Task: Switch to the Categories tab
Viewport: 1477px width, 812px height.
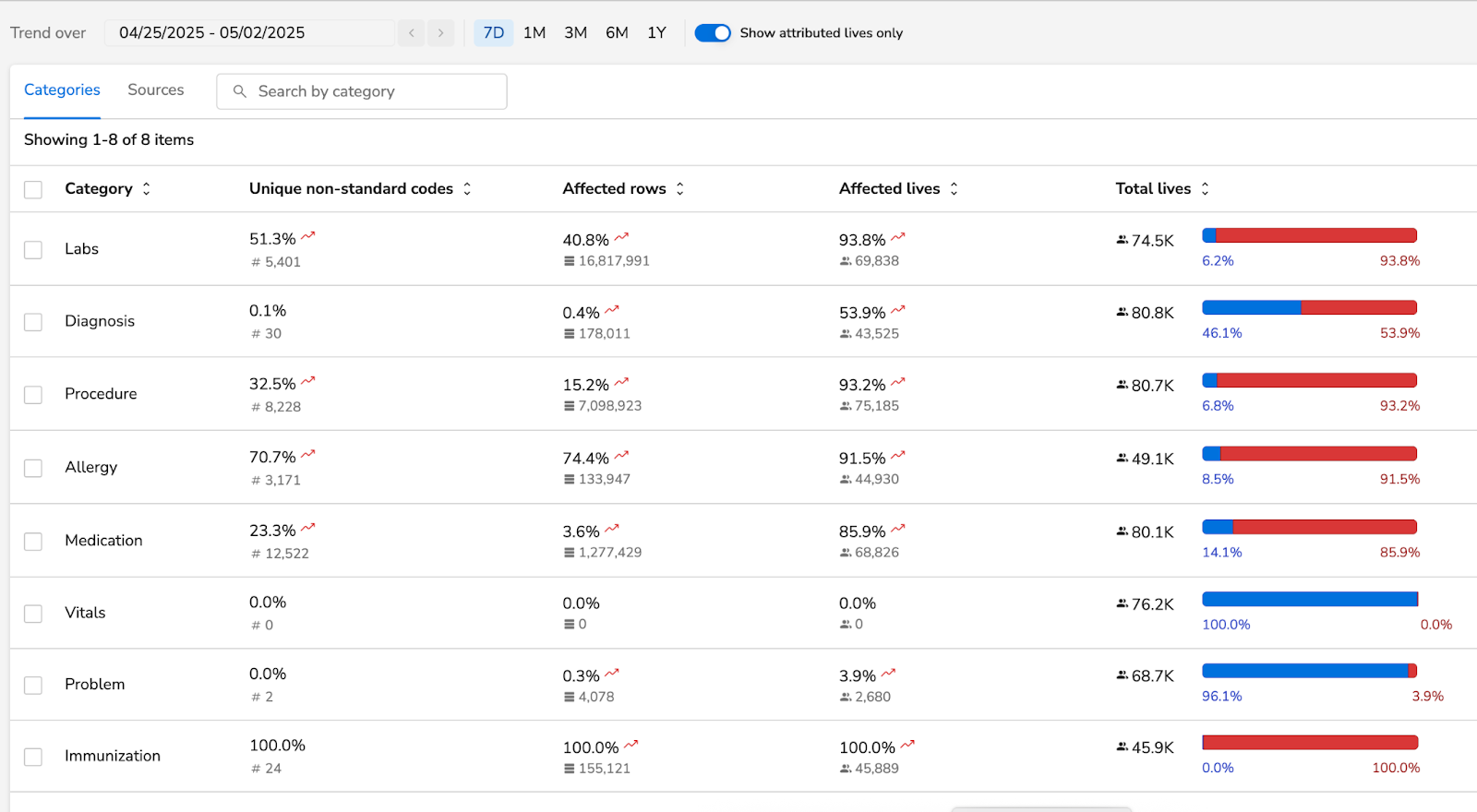Action: point(62,90)
